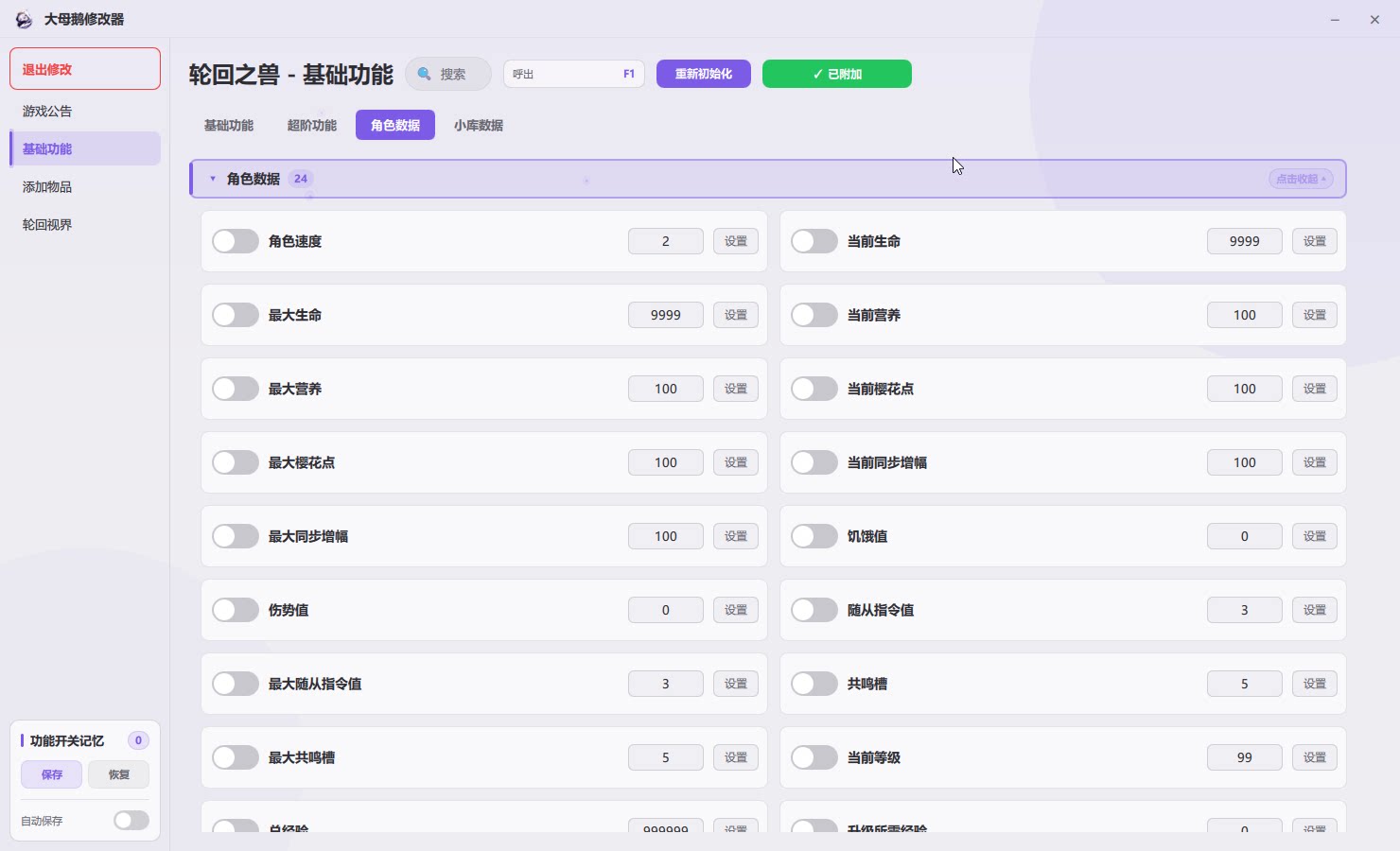Enable the 最大随从指令值 switch

(x=236, y=684)
